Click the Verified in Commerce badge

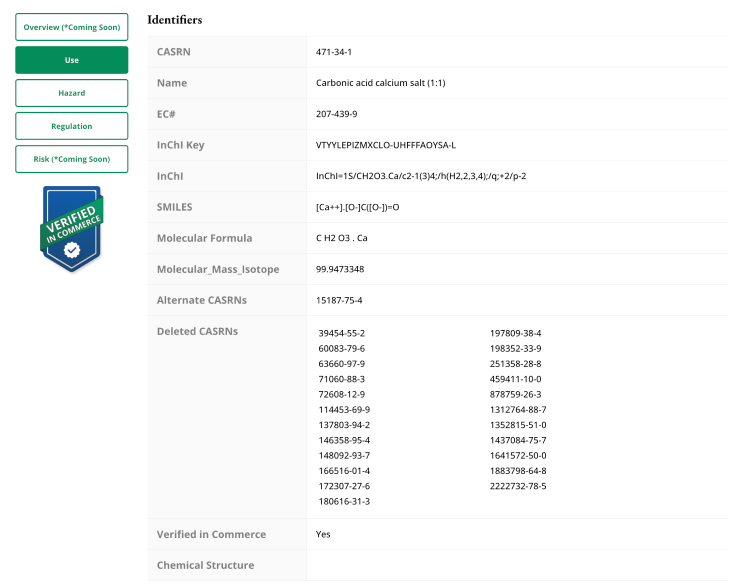[72, 229]
